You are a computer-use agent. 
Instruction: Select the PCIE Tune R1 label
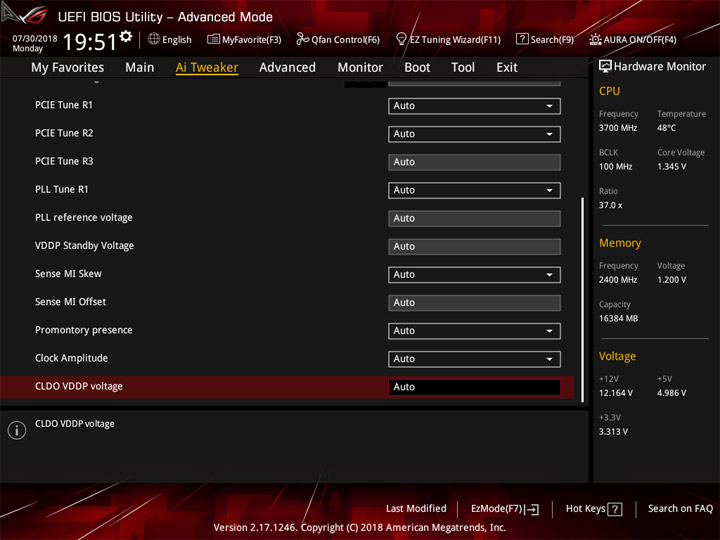tap(64, 105)
